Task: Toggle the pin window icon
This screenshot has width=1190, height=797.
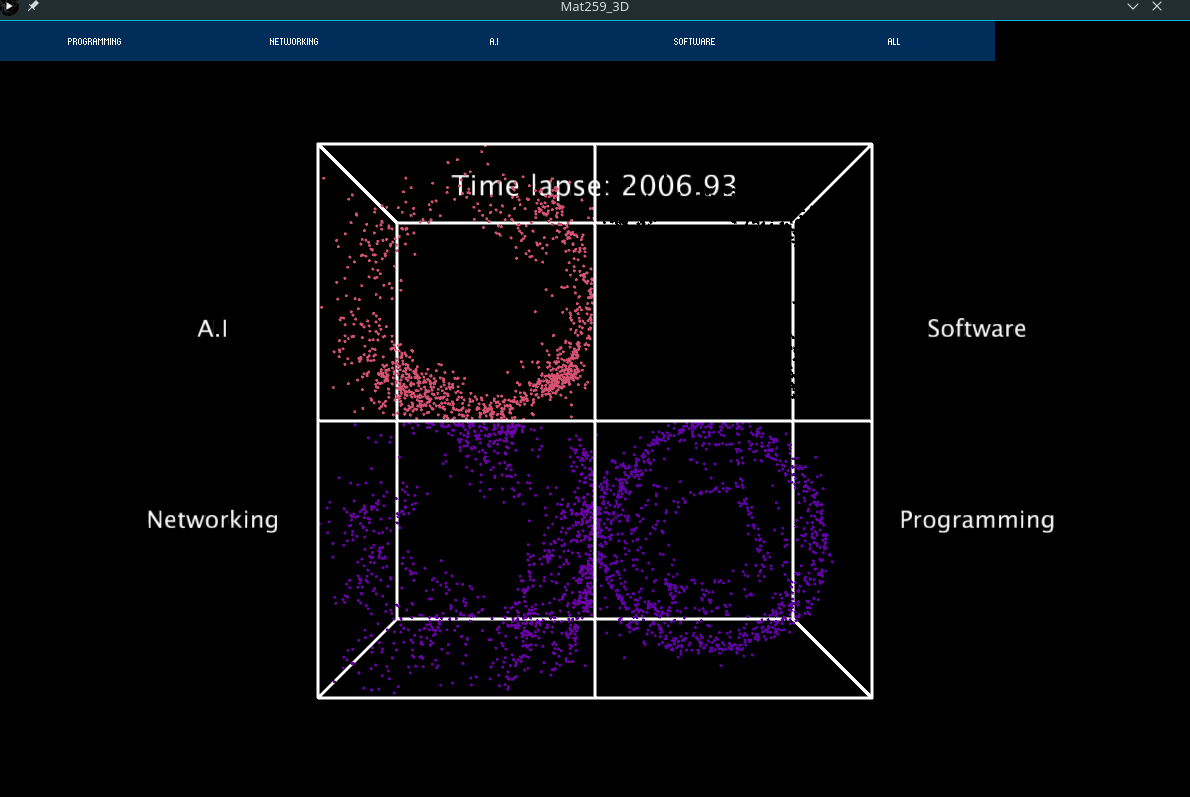Action: [x=33, y=7]
